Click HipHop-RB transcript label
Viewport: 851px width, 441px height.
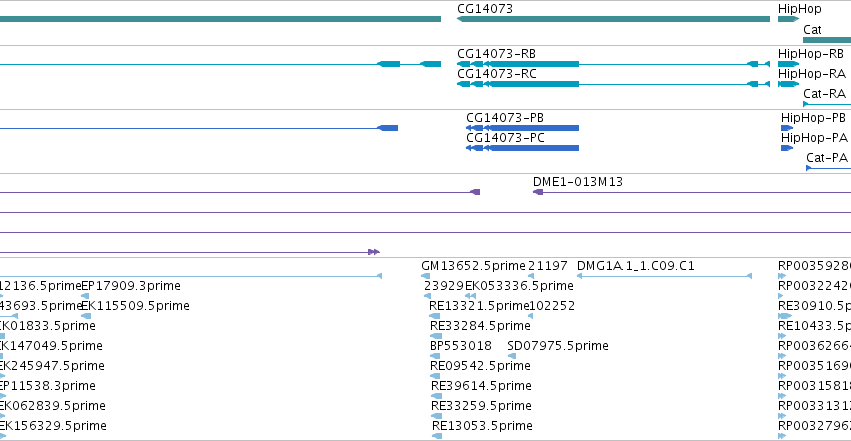(x=811, y=54)
